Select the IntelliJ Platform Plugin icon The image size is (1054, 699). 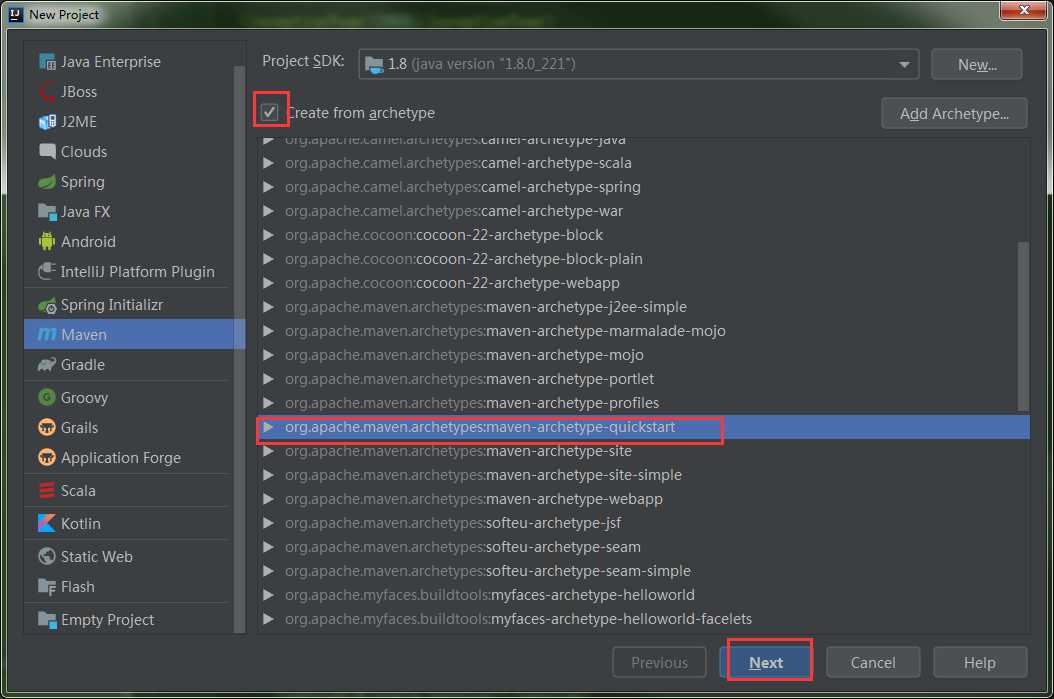(47, 272)
